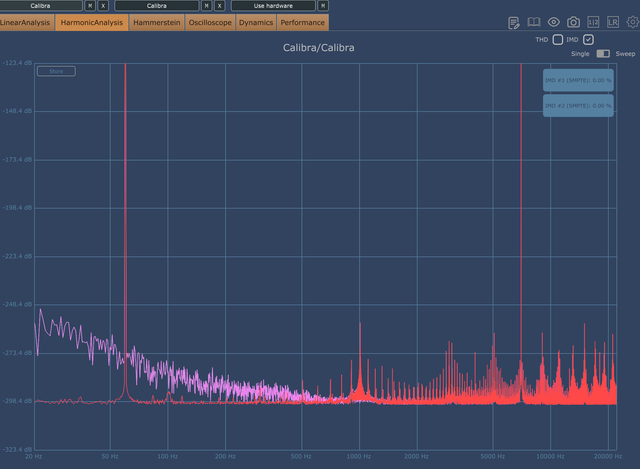Screen dimensions: 640x469
Task: Take a snapshot with the camera icon
Action: [x=573, y=22]
